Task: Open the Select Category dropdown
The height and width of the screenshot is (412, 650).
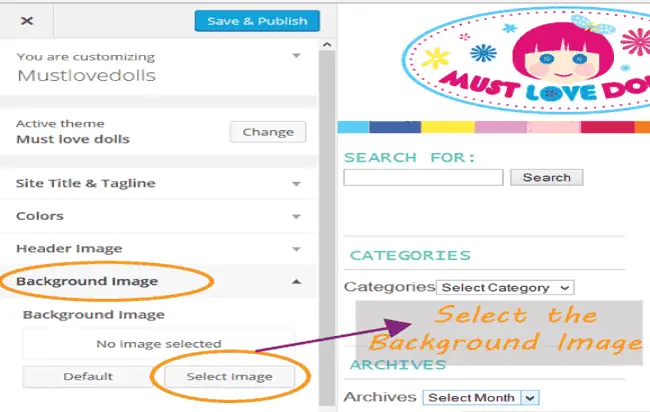Action: coord(505,287)
